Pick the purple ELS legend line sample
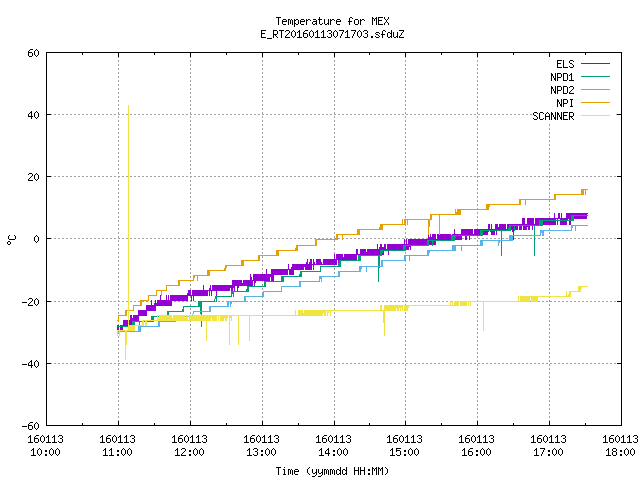This screenshot has height=480, width=640. (x=595, y=64)
